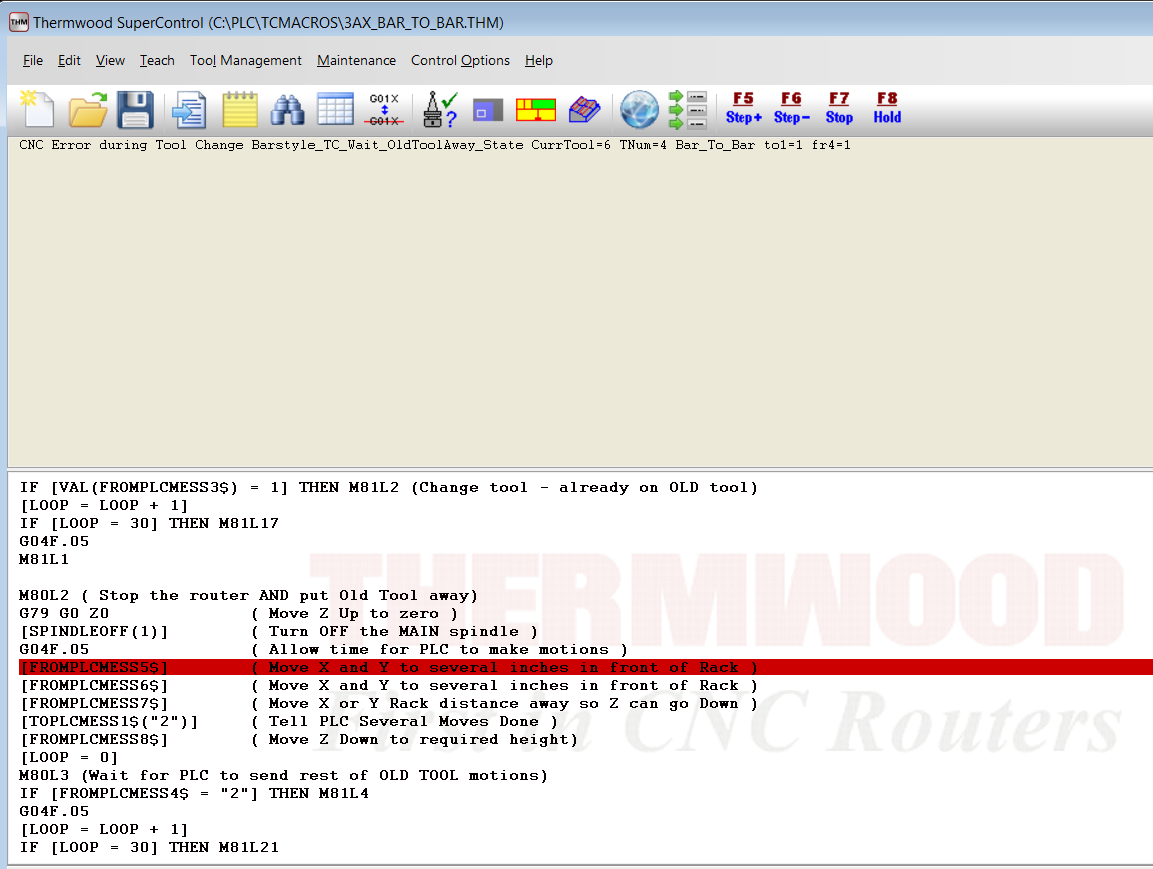Click the blue rectangle panel icon

[487, 110]
